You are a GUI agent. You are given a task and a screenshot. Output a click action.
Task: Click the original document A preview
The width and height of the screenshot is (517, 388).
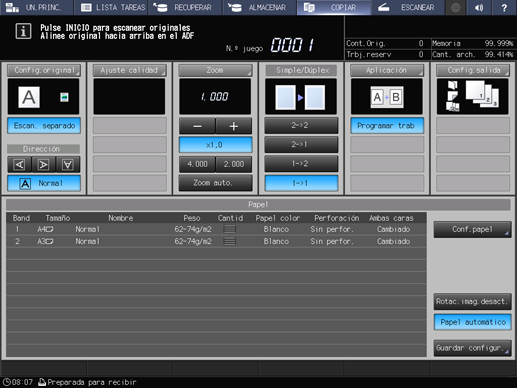(29, 97)
